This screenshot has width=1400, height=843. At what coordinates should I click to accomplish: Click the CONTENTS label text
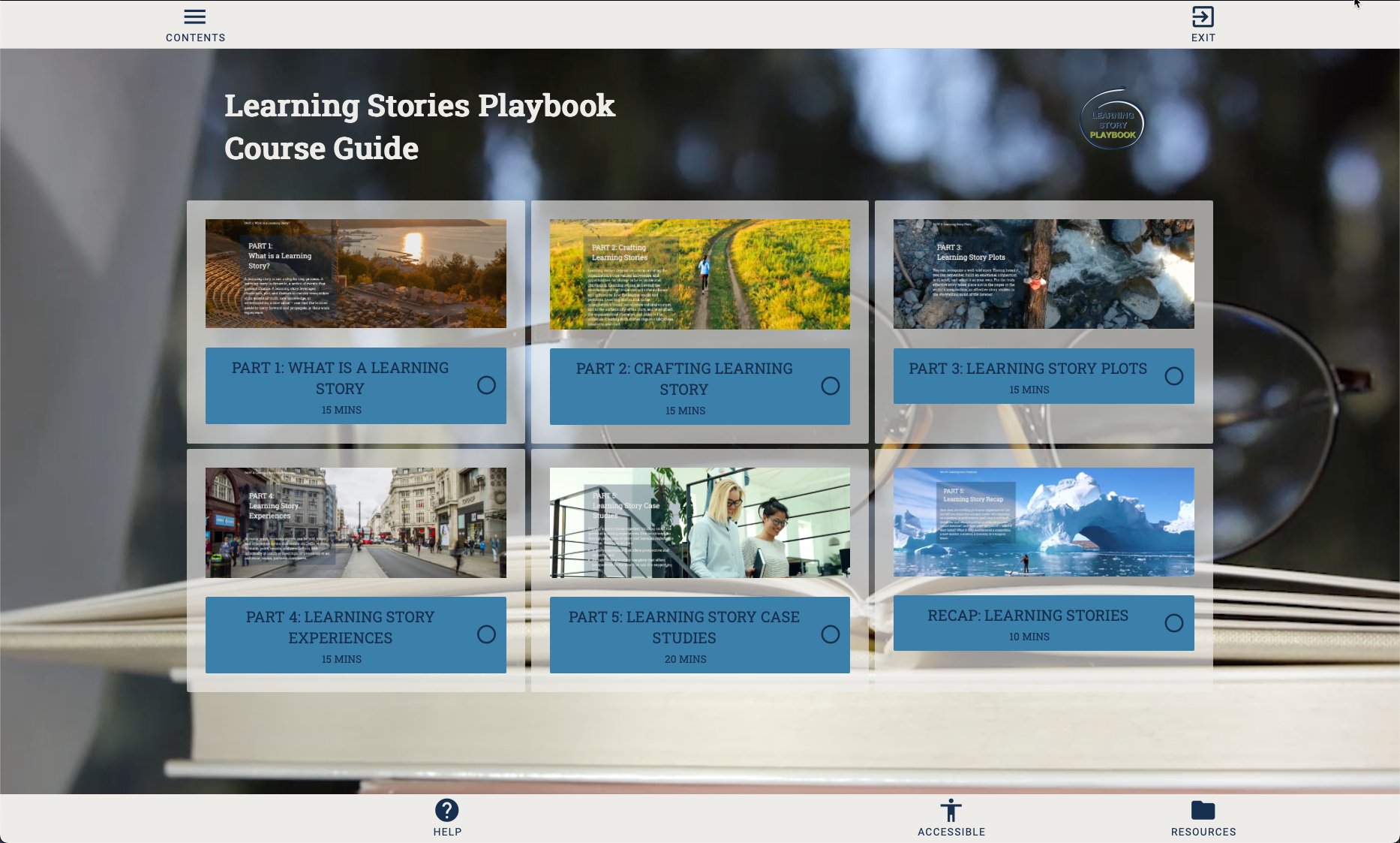[195, 38]
